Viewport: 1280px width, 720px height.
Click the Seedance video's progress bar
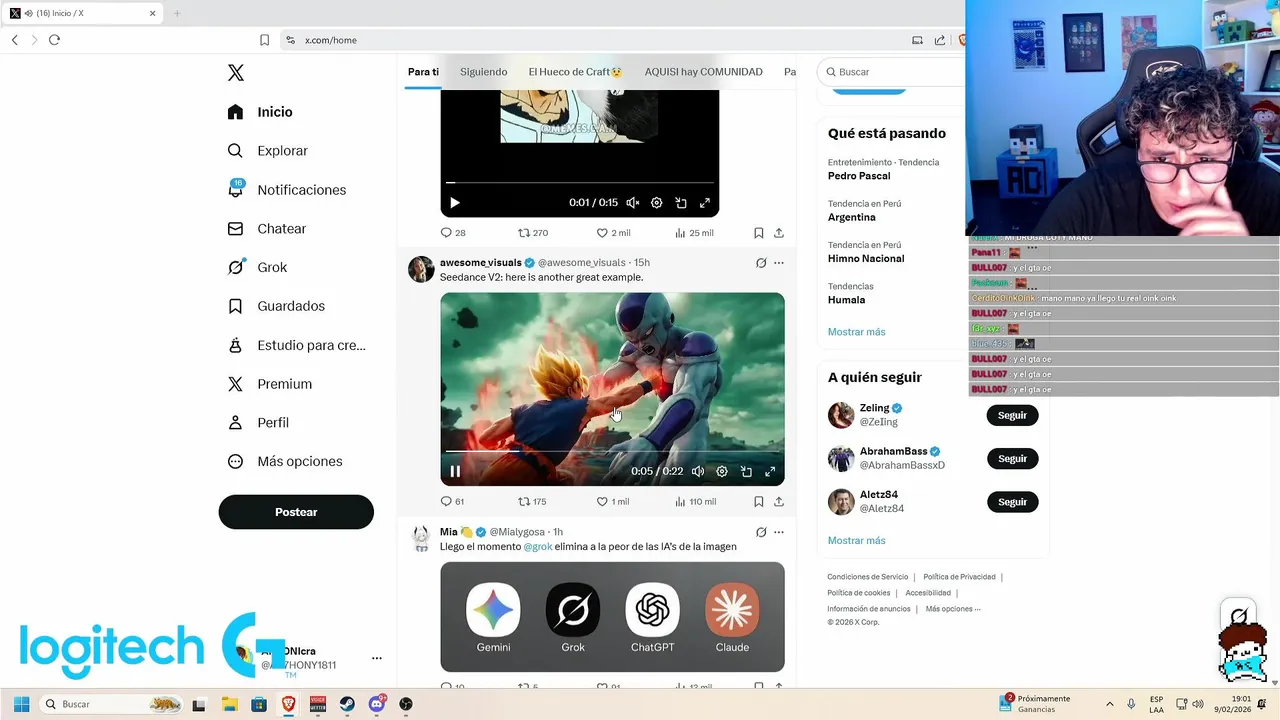coord(612,451)
